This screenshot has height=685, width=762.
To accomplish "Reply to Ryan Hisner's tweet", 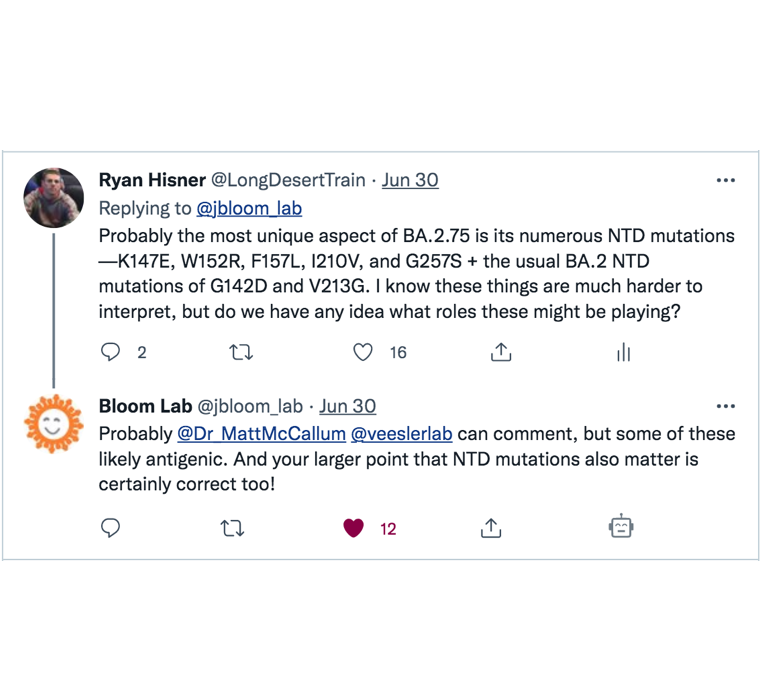I will [x=110, y=352].
